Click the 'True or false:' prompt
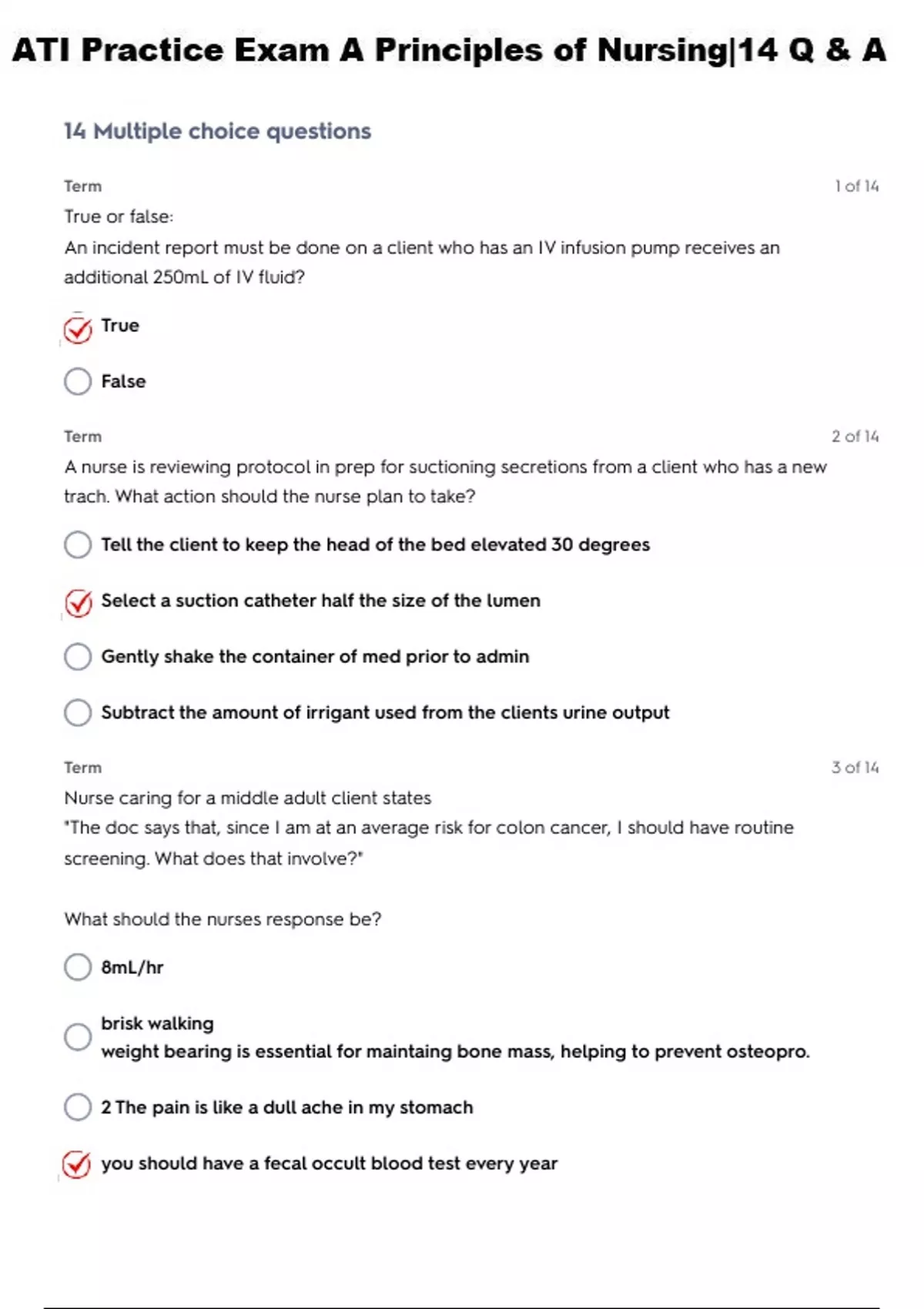The height and width of the screenshot is (1309, 924). click(x=119, y=217)
